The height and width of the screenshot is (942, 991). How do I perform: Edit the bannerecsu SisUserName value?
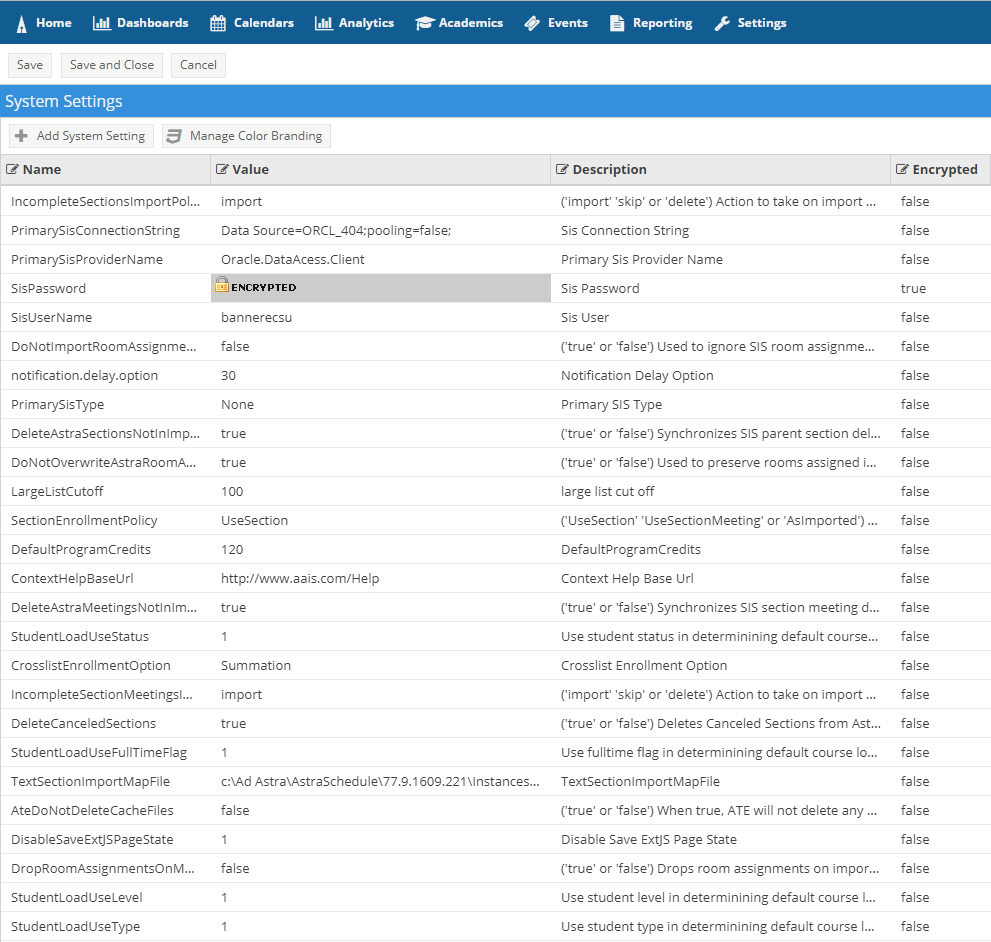click(380, 318)
